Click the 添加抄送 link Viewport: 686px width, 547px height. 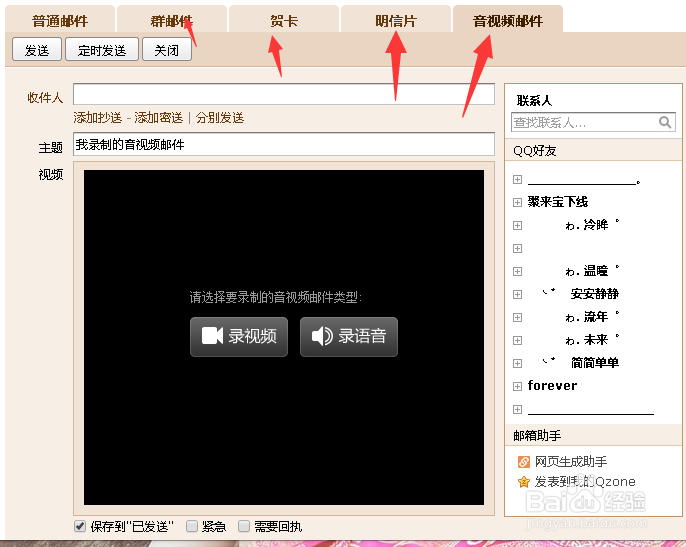tap(98, 118)
